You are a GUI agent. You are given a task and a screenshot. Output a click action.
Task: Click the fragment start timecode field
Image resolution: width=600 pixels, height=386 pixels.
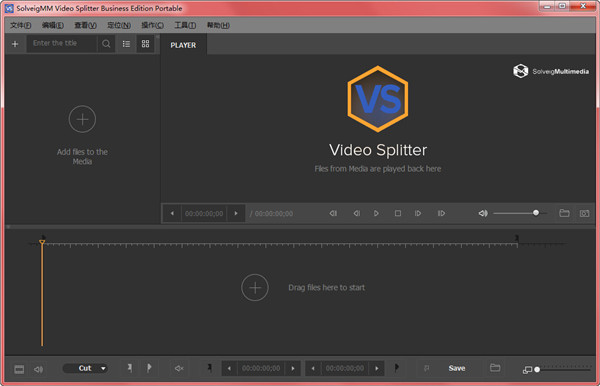point(261,368)
